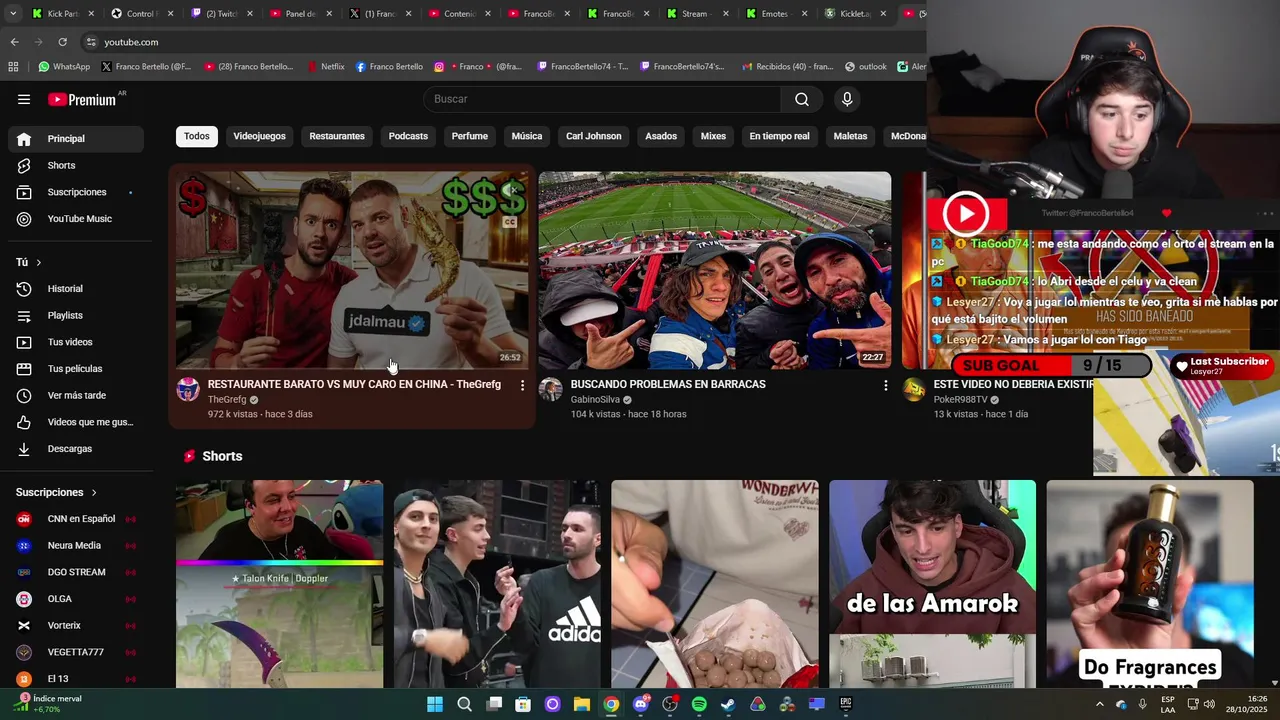The image size is (1280, 720).
Task: Open the tab search dropdown in Chrome
Action: click(14, 14)
